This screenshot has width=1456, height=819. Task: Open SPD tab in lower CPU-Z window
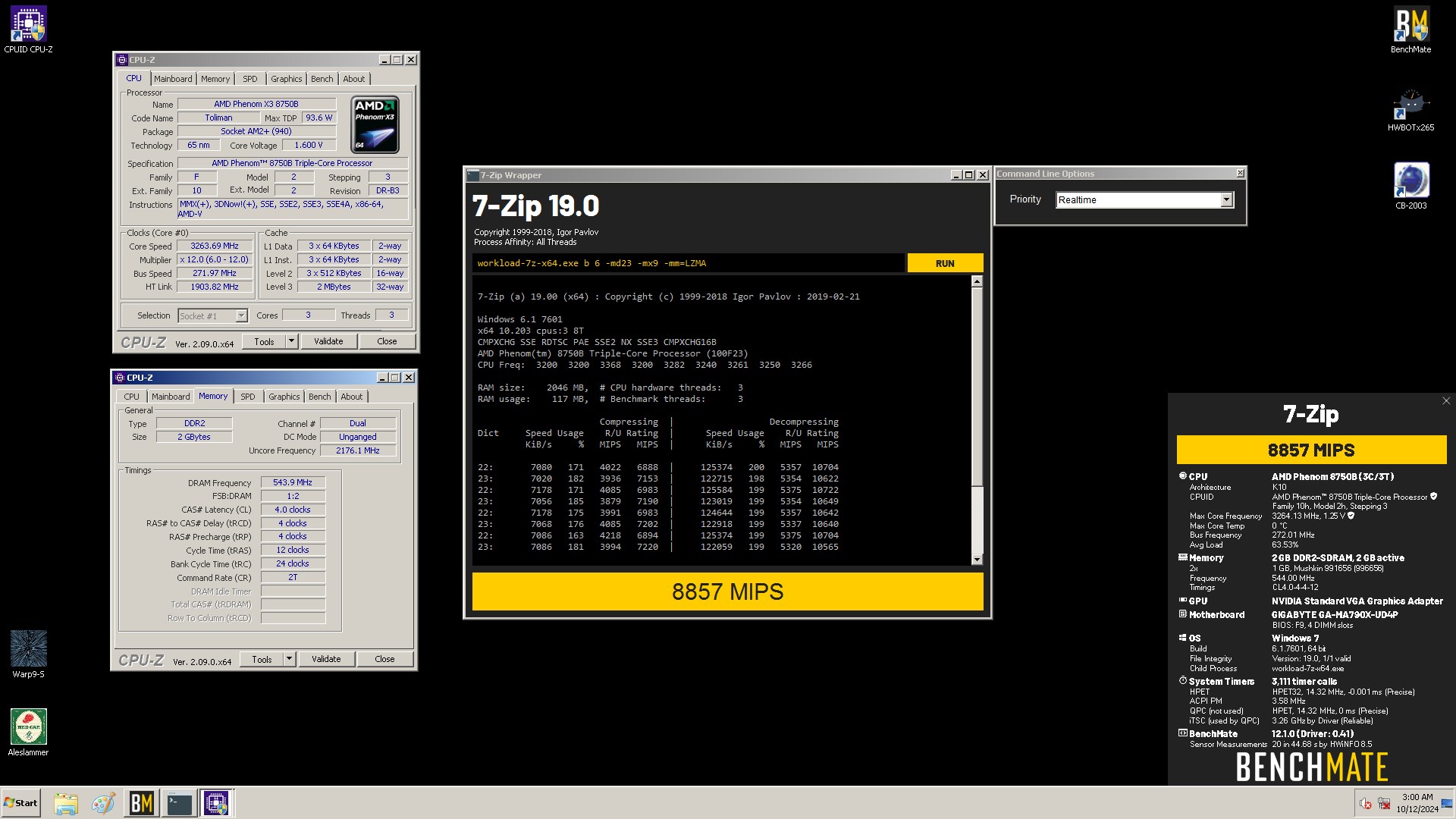coord(248,397)
